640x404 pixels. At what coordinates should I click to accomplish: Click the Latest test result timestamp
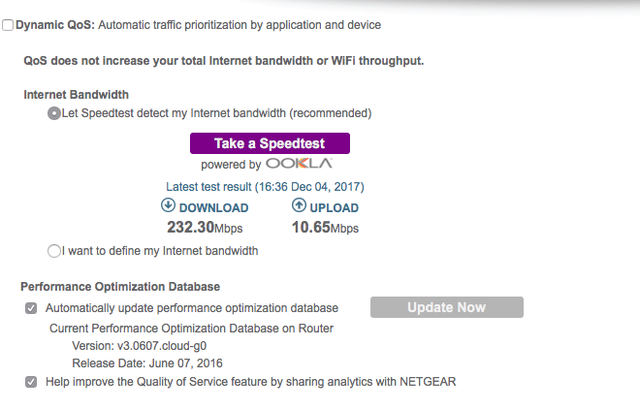click(x=265, y=187)
